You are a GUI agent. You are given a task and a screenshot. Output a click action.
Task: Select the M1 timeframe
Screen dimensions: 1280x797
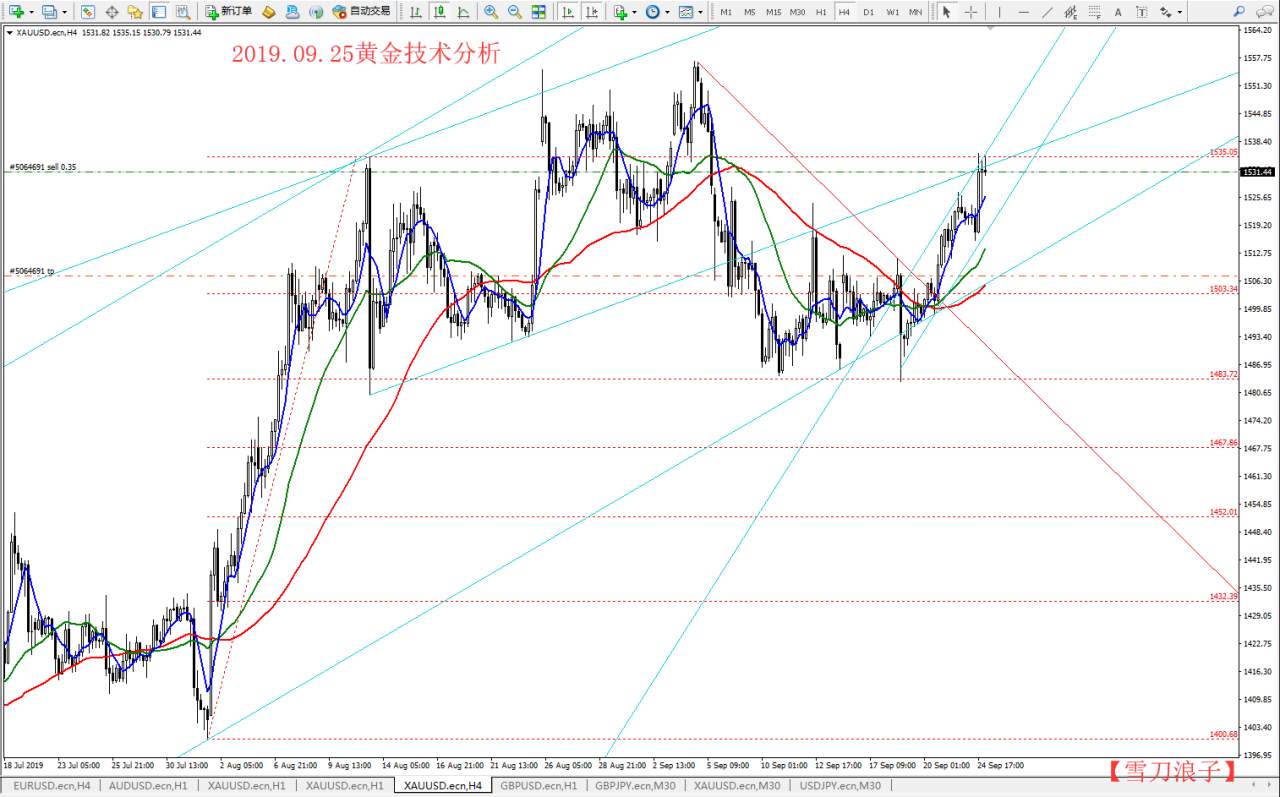(726, 12)
